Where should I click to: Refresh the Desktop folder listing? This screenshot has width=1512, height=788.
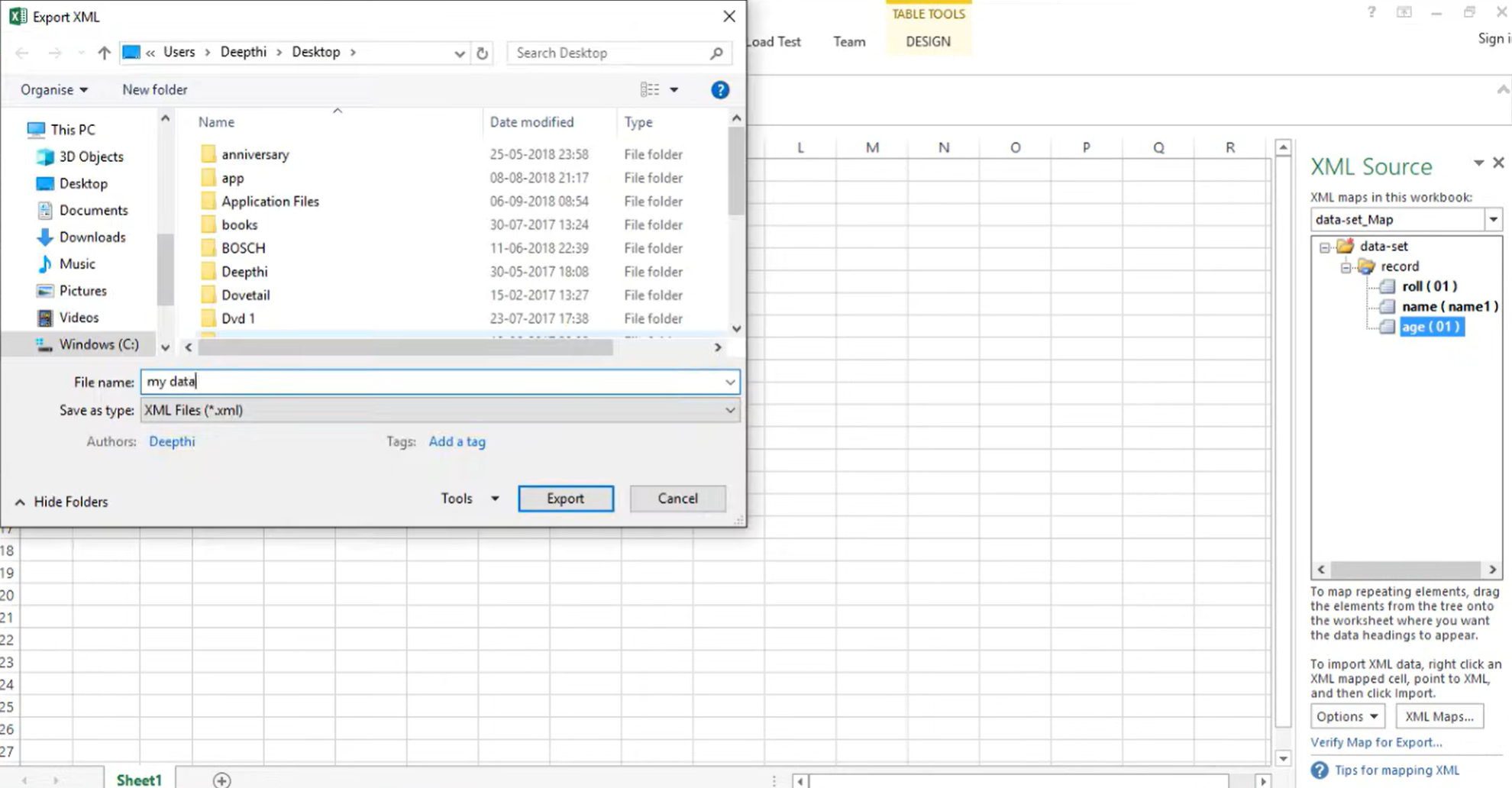[482, 53]
